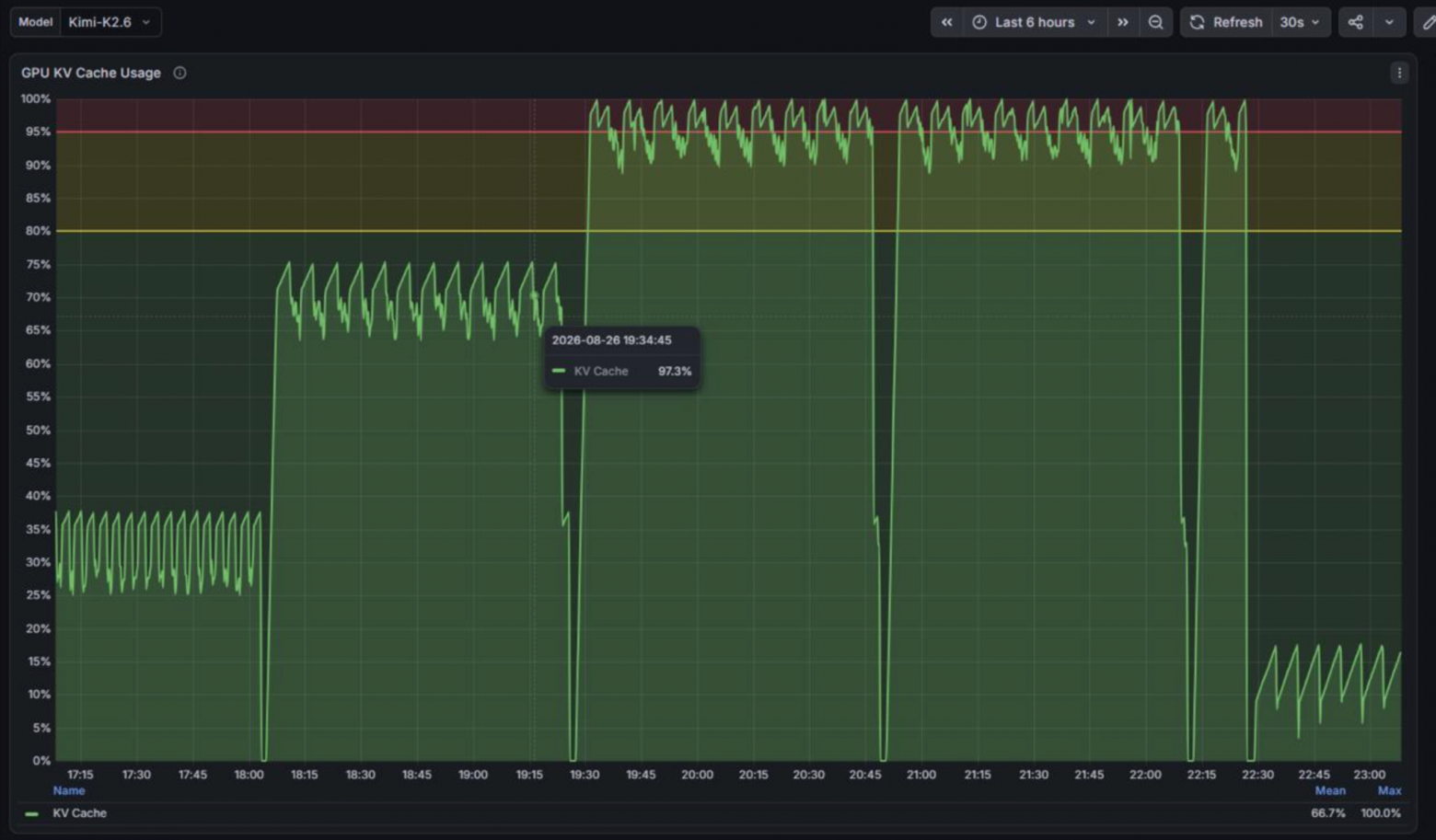1436x840 pixels.
Task: Click the 100.0% max value in legend
Action: click(1381, 813)
